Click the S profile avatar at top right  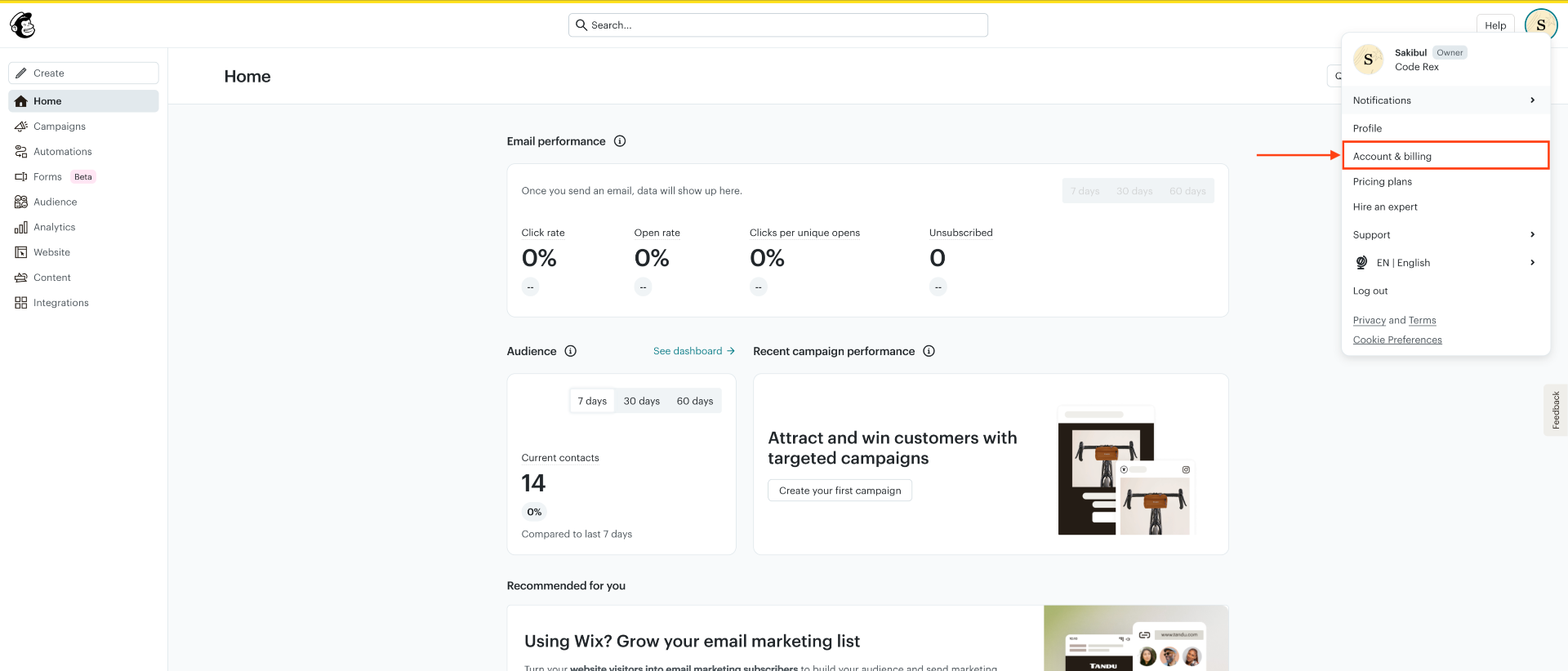[x=1540, y=24]
